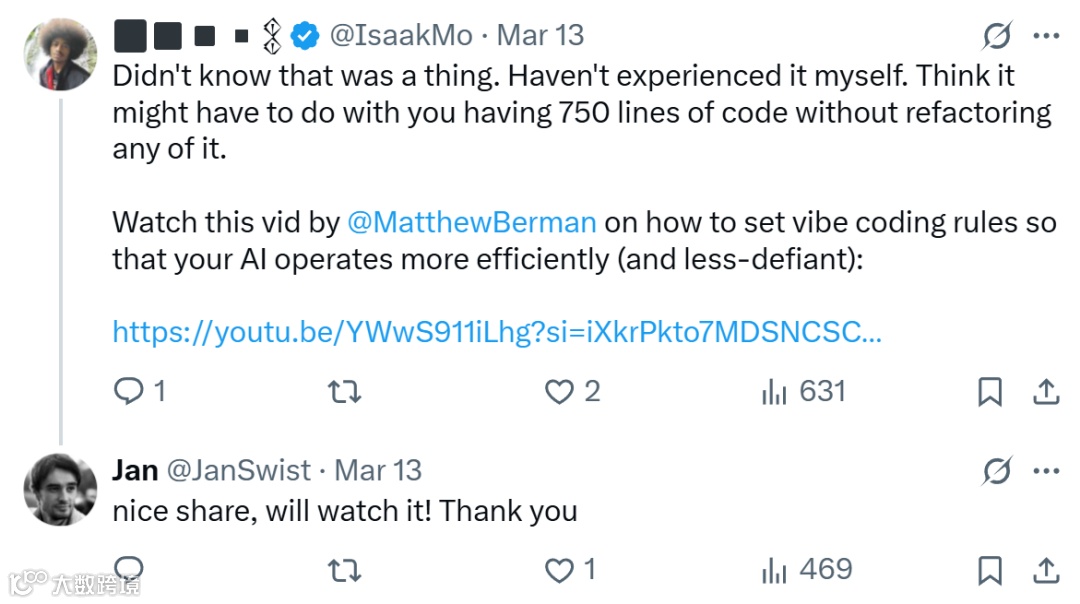
Task: Reply to IsaakMo's tweet
Action: [130, 391]
